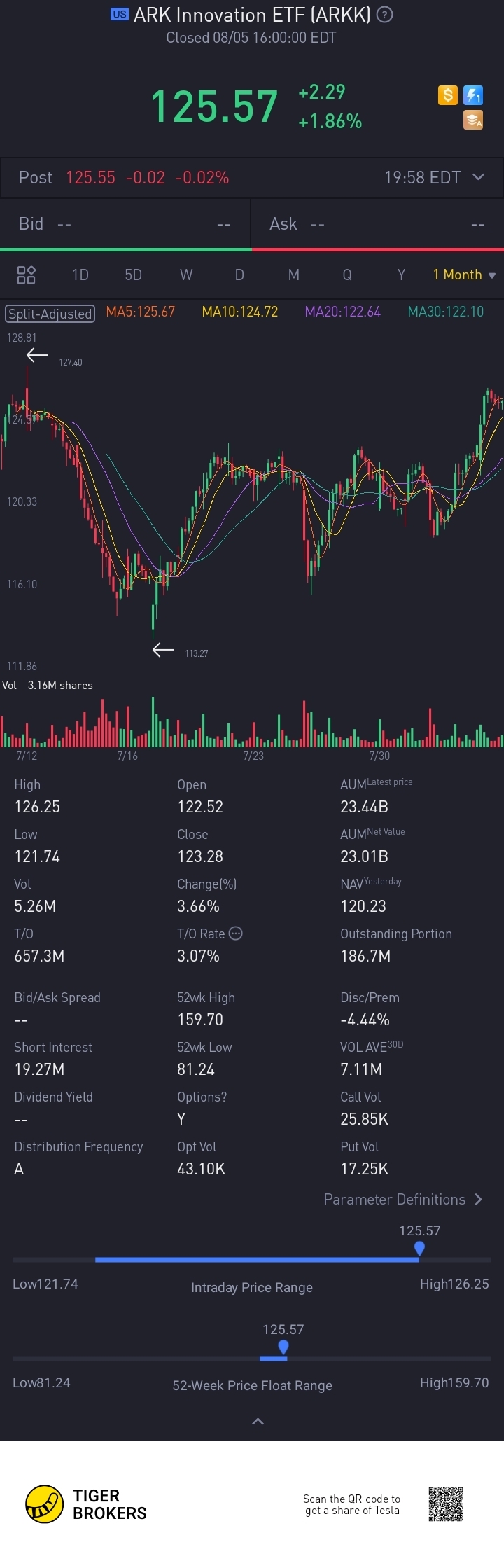This screenshot has height=1568, width=504.
Task: Tap the QR code image
Action: [446, 1504]
